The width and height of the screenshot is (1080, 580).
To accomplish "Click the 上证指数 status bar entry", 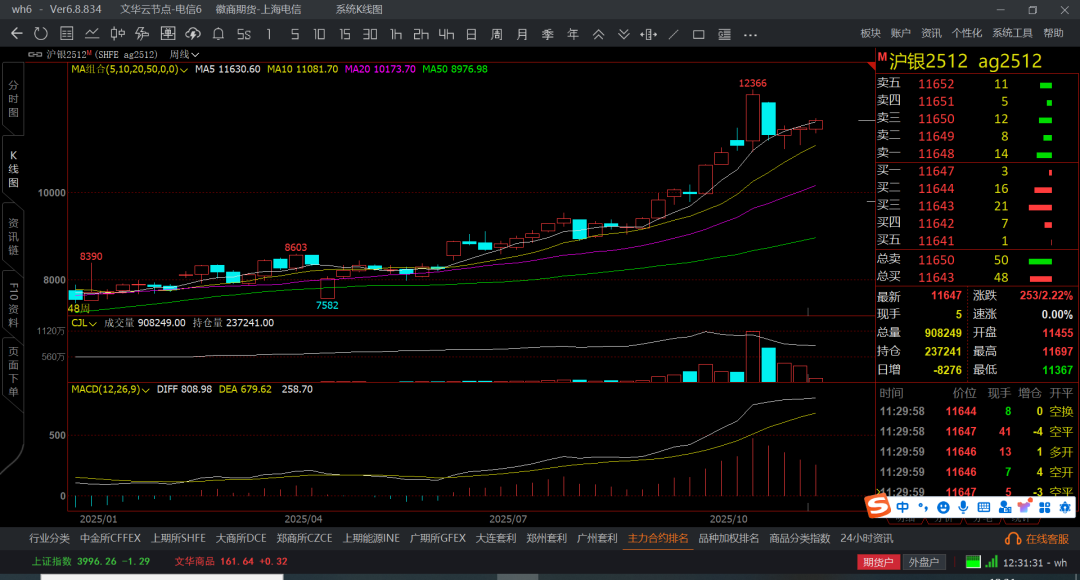I will tap(91, 561).
